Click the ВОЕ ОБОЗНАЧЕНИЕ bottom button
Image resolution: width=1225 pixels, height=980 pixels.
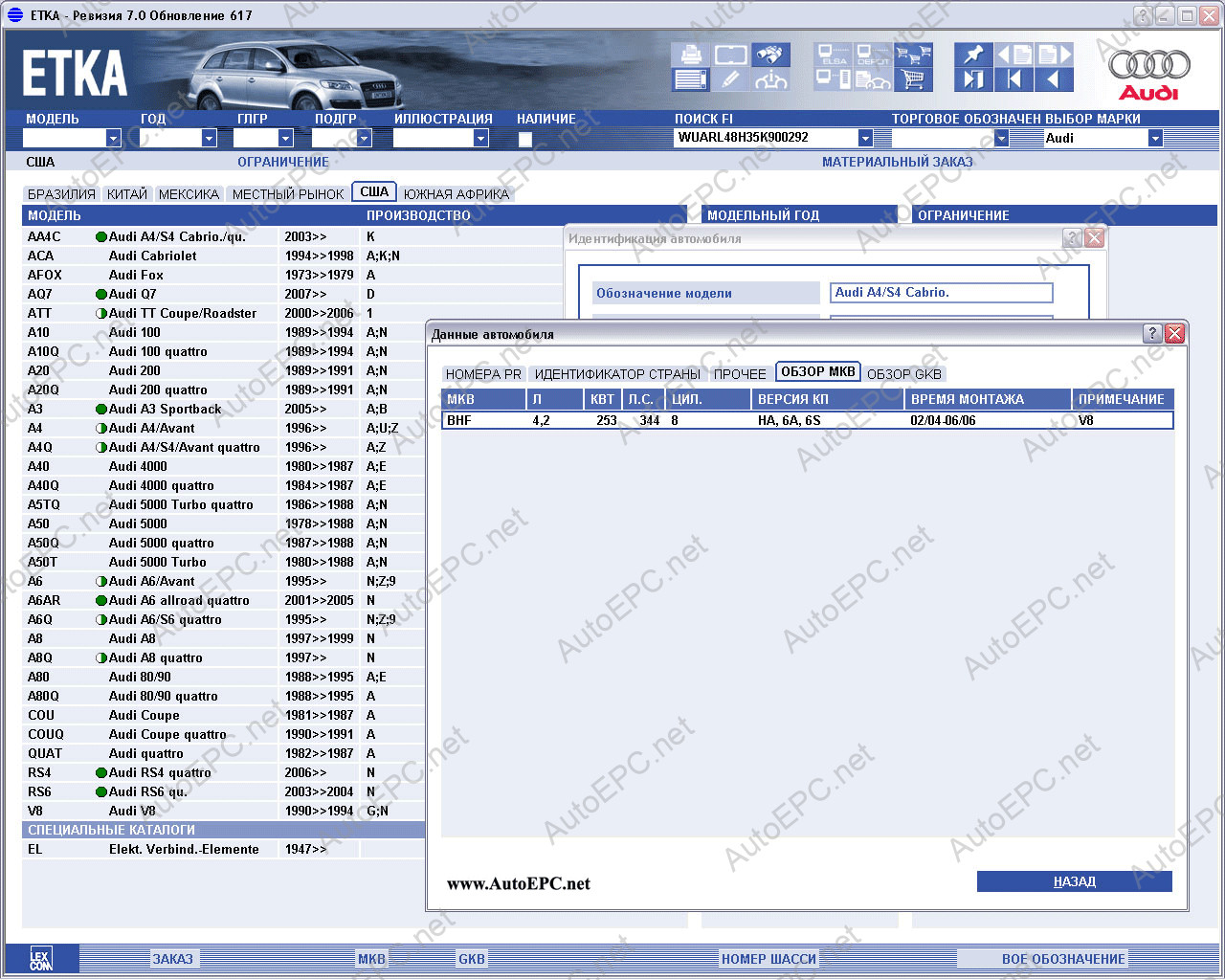tap(1063, 959)
